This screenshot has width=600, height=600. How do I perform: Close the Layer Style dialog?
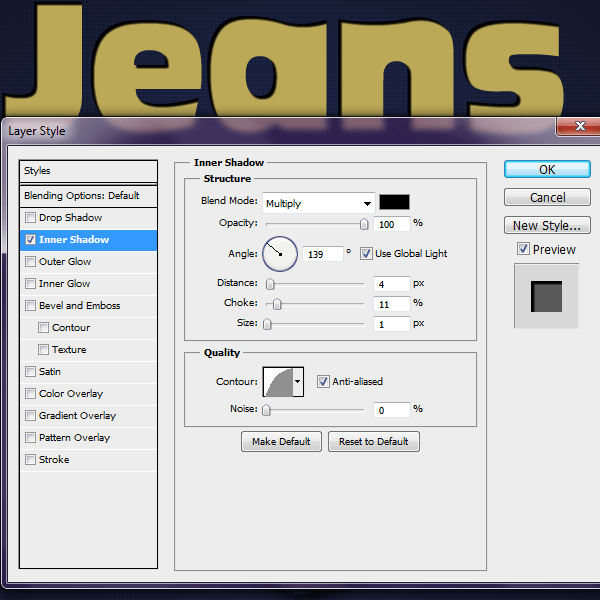tap(572, 127)
